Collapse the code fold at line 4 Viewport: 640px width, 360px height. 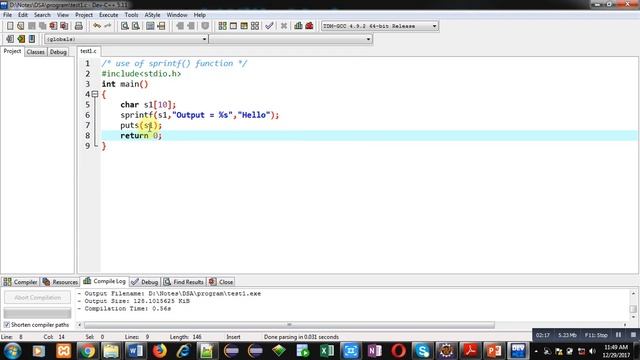pyautogui.click(x=95, y=94)
